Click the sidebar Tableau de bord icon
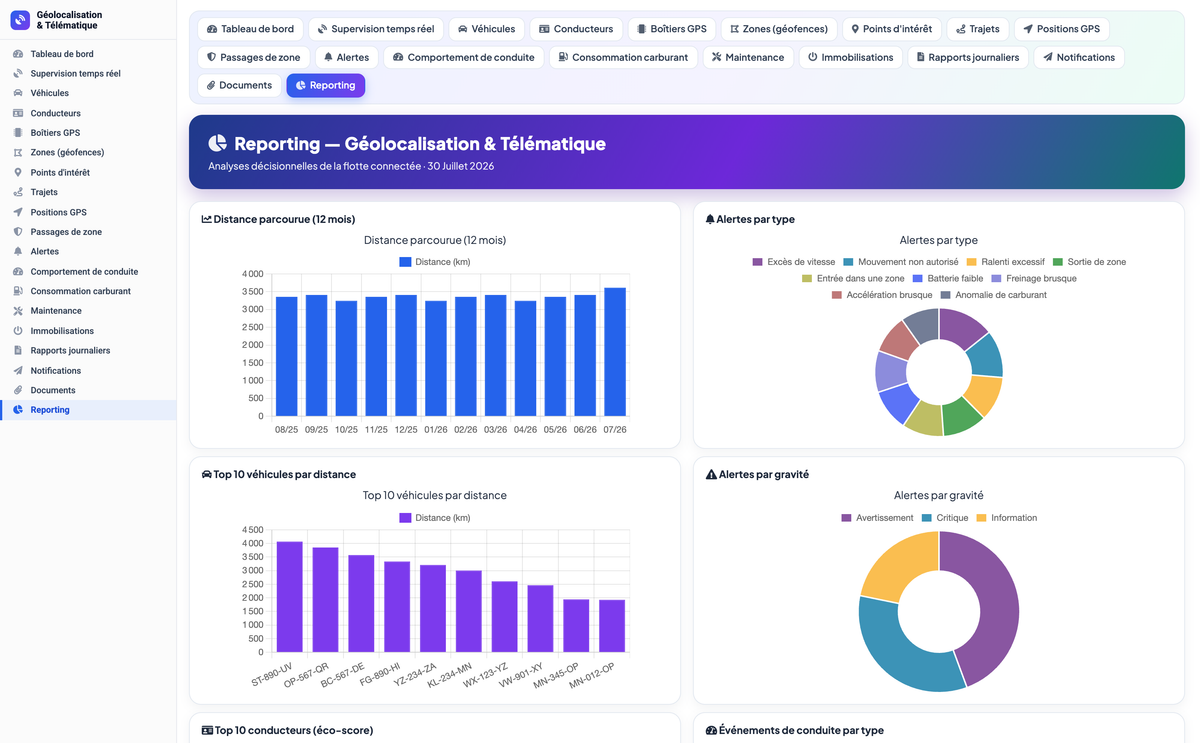Viewport: 1200px width, 743px height. point(18,54)
